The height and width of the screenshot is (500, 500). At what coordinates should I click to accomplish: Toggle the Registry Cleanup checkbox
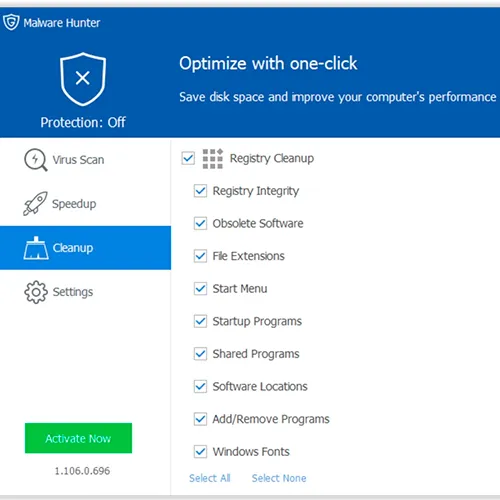click(x=188, y=158)
